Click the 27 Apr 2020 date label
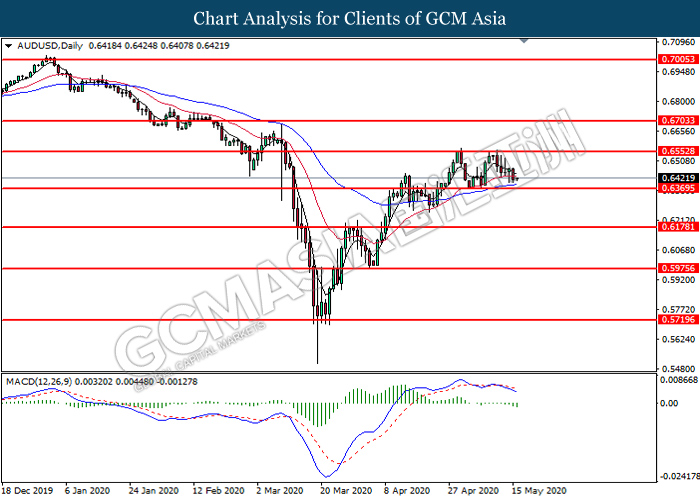Image resolution: width=700 pixels, height=500 pixels. 473,491
